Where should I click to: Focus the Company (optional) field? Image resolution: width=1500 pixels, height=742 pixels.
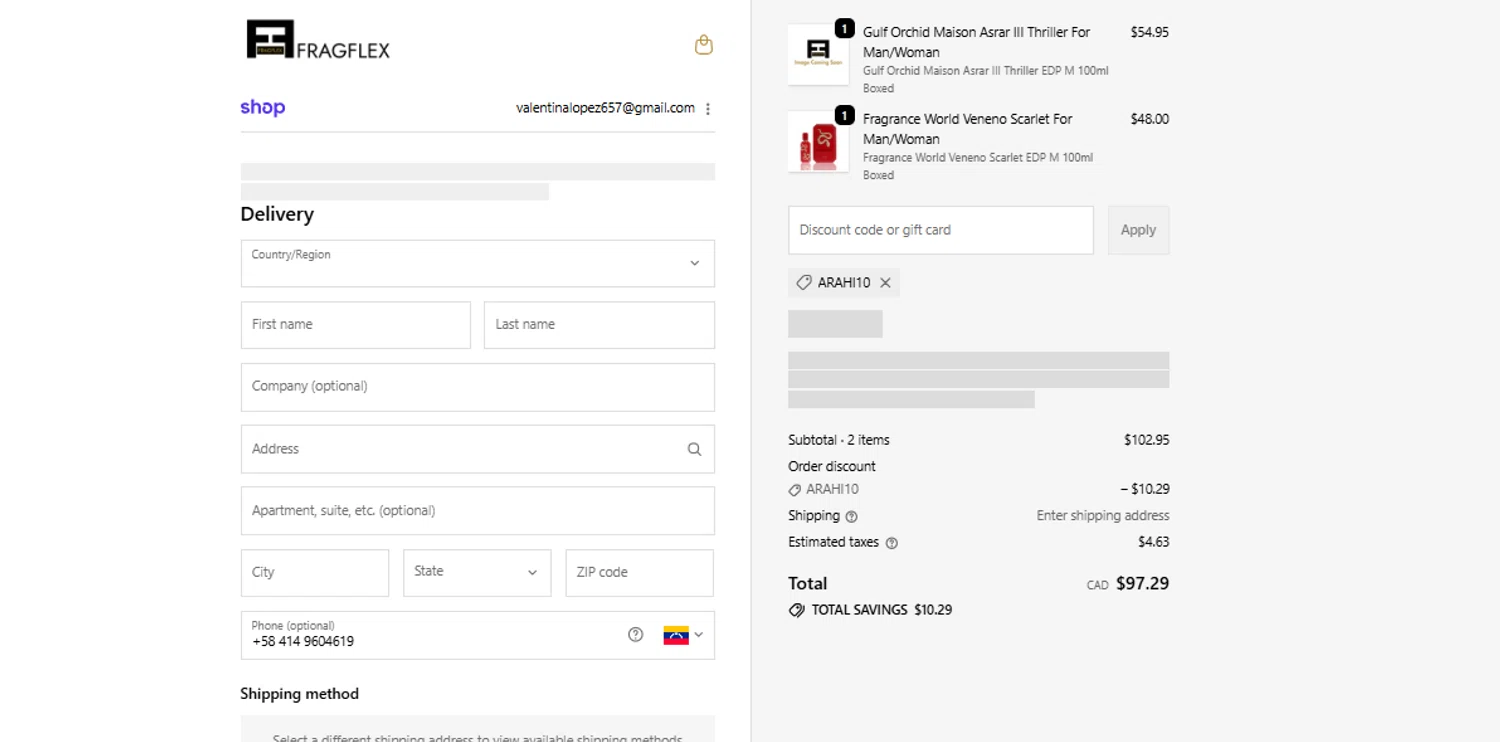coord(478,387)
